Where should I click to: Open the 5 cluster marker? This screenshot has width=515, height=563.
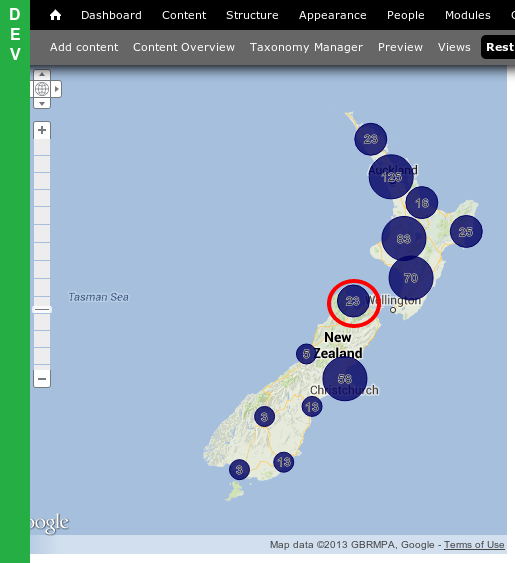[306, 354]
